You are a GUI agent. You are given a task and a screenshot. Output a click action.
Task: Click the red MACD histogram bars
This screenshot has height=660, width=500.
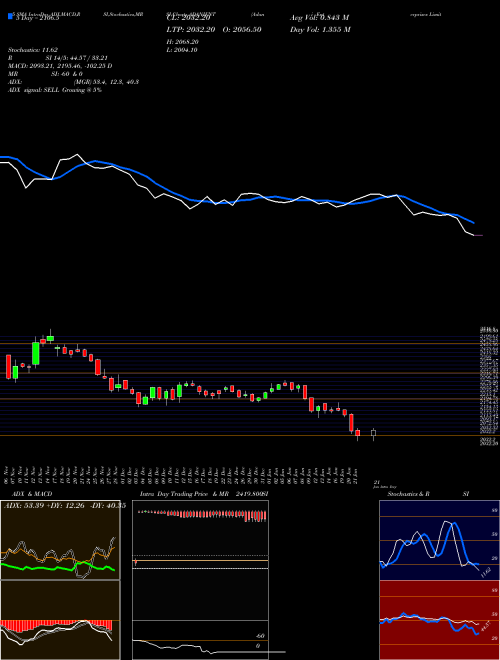coord(56,625)
